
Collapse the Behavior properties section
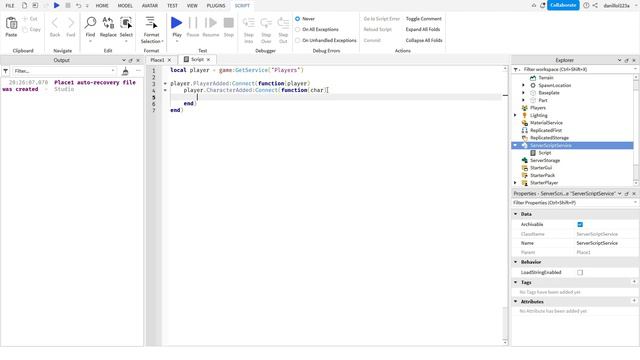click(516, 262)
